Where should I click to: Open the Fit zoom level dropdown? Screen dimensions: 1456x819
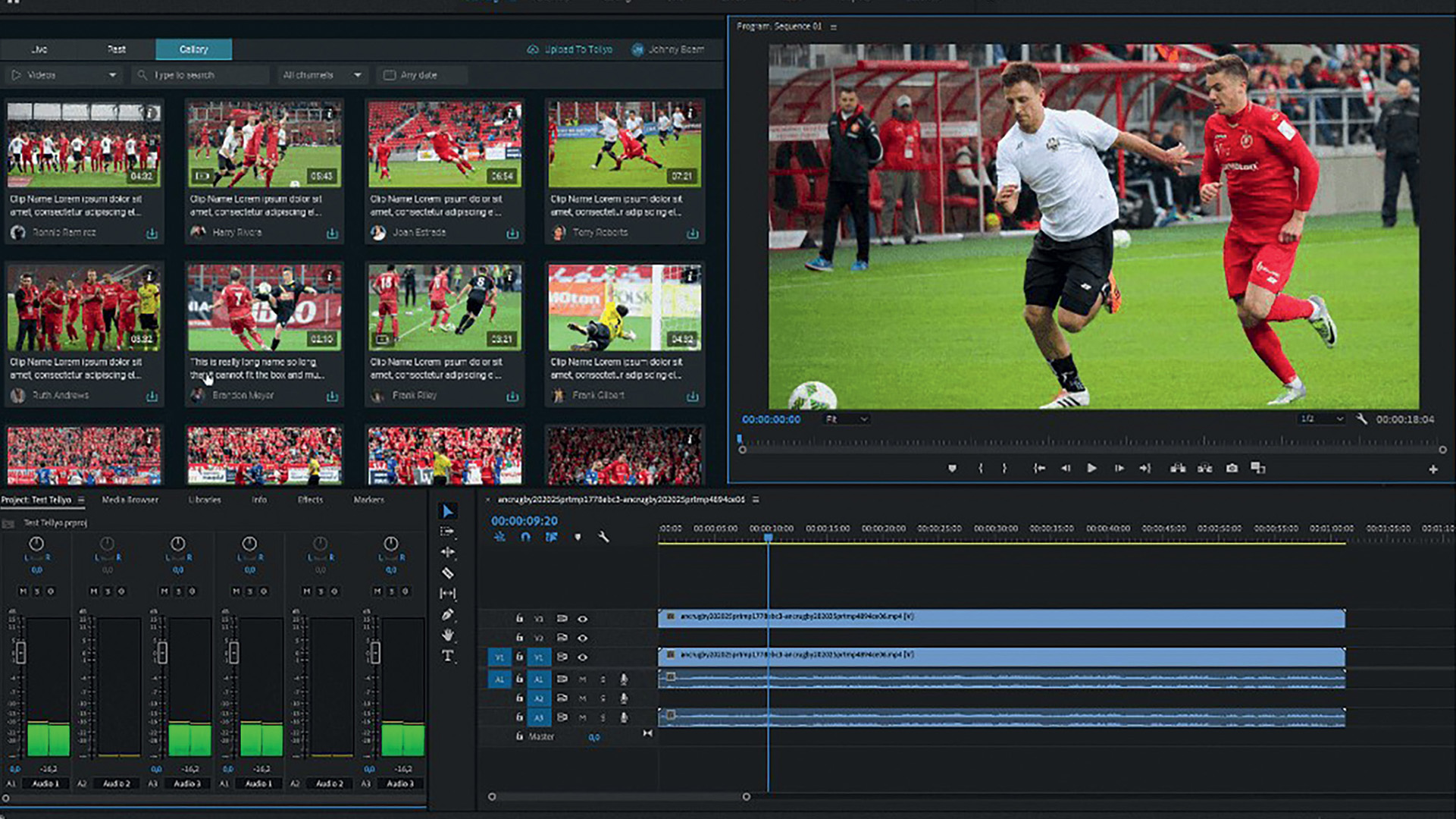(846, 419)
